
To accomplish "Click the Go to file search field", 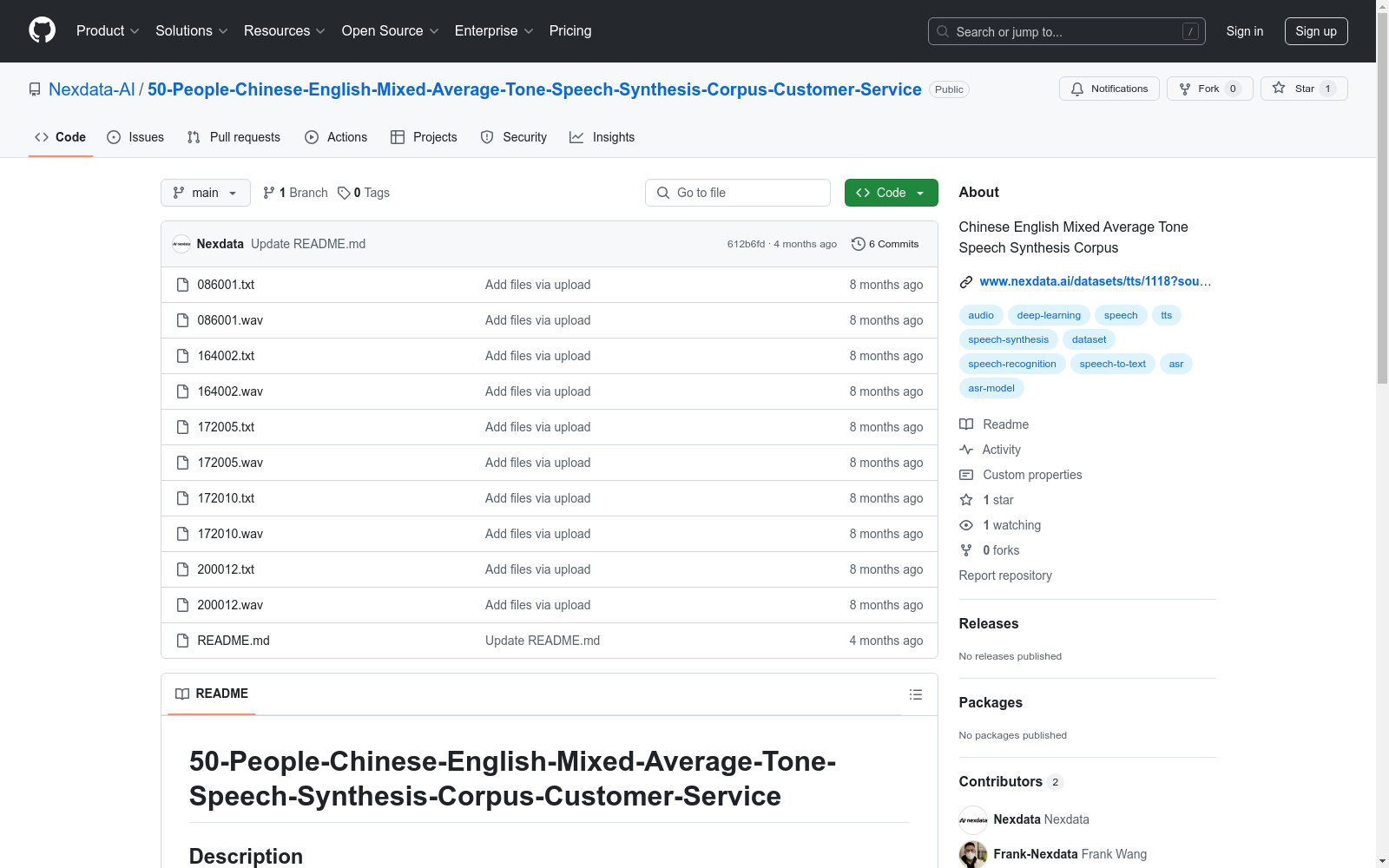I will (738, 193).
